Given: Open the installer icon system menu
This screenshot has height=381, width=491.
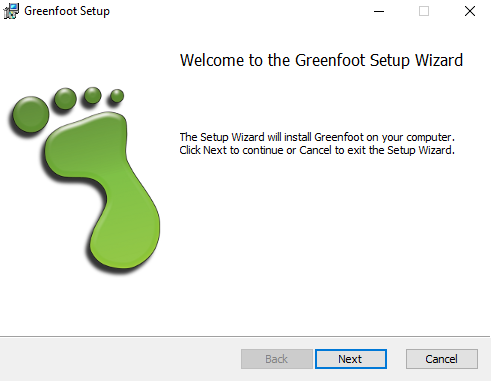Looking at the screenshot, I should coord(11,11).
